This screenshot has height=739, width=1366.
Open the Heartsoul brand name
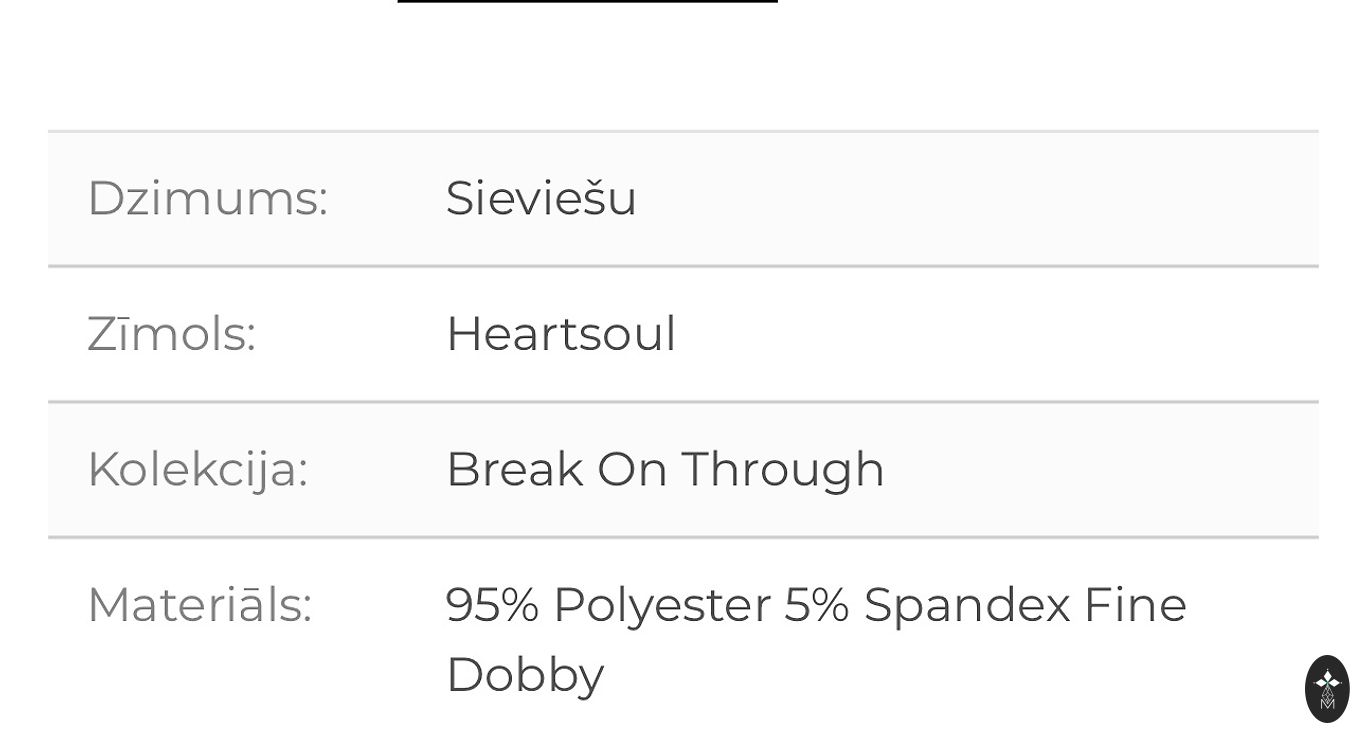pyautogui.click(x=560, y=334)
